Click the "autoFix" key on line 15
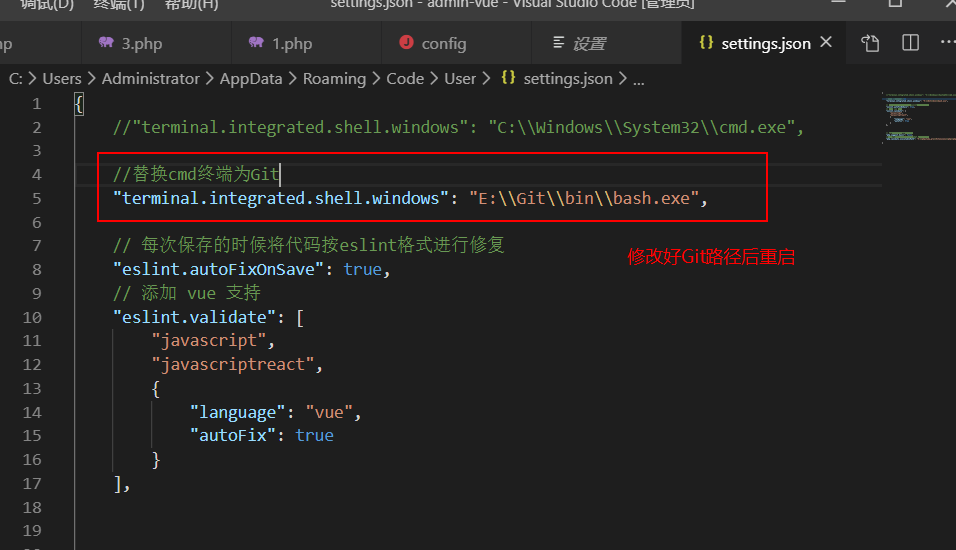Image resolution: width=956 pixels, height=550 pixels. pyautogui.click(x=233, y=436)
